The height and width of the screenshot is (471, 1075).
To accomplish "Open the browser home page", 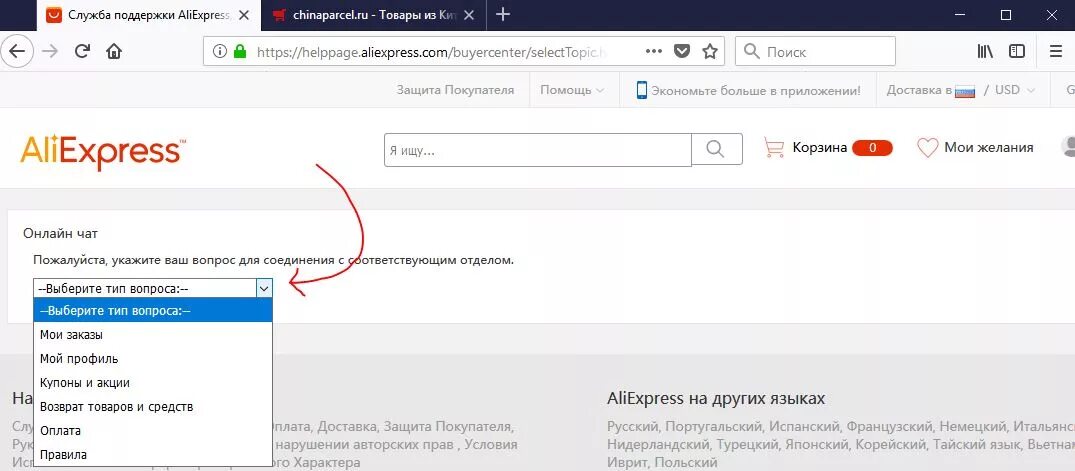I will [114, 51].
